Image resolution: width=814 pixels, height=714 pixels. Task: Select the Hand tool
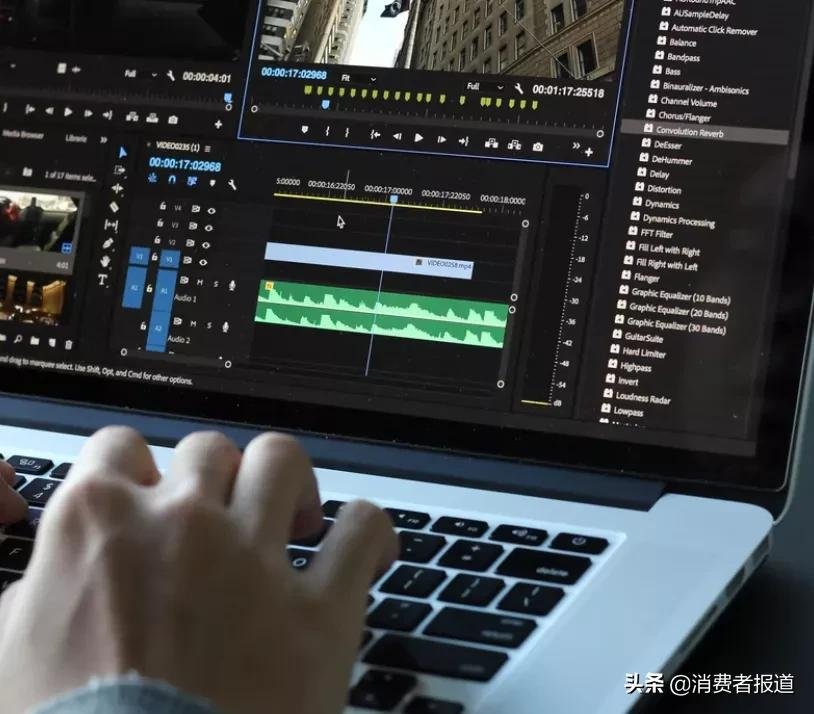105,261
